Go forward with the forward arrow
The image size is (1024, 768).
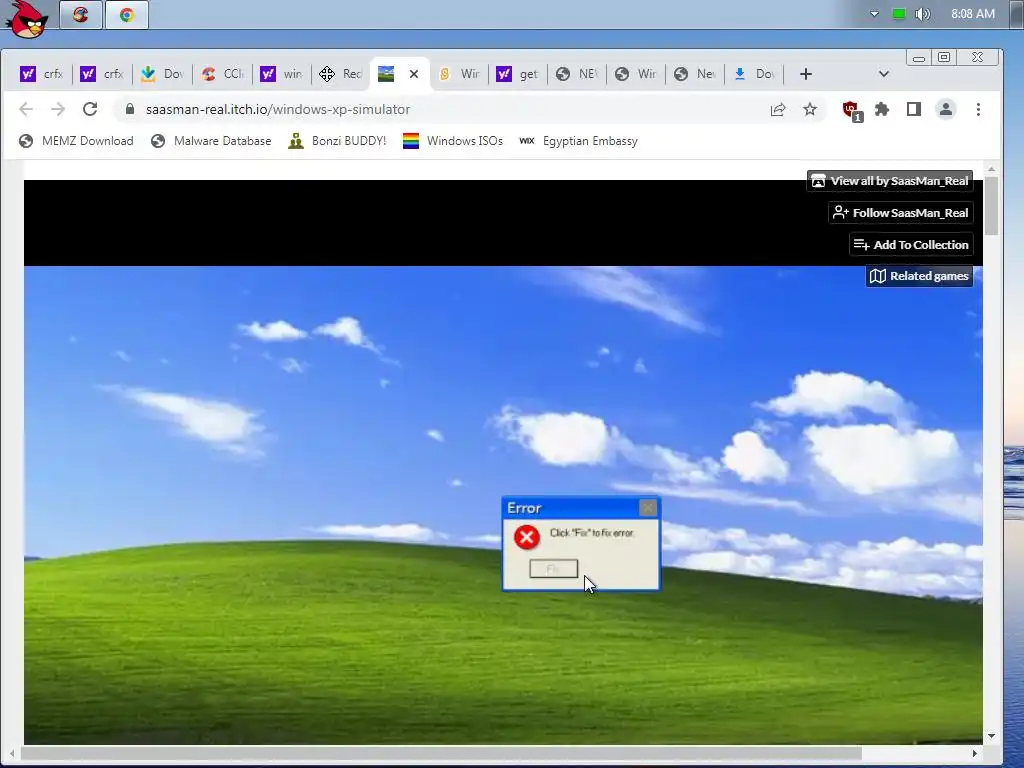[x=58, y=109]
